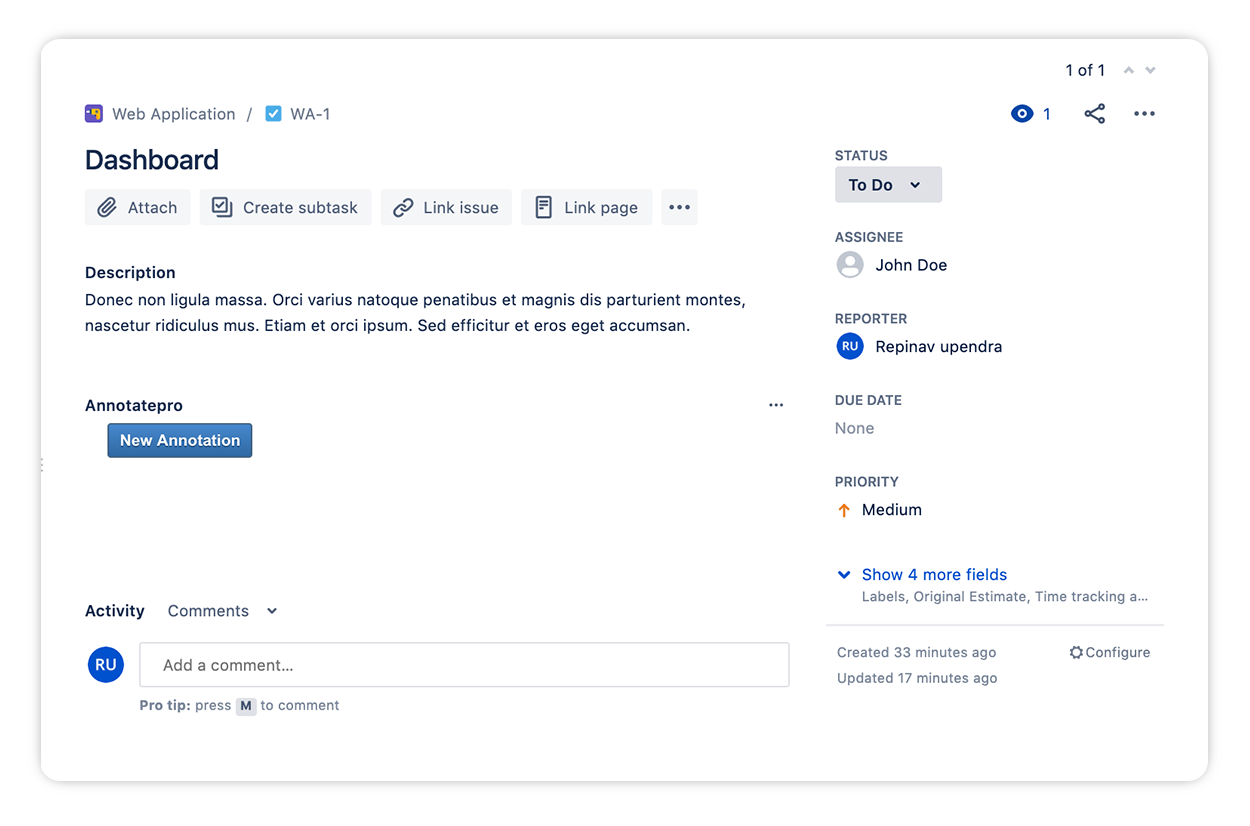Open the issue actions ellipsis menu
Screen dimensions: 1250x826
coord(1144,114)
